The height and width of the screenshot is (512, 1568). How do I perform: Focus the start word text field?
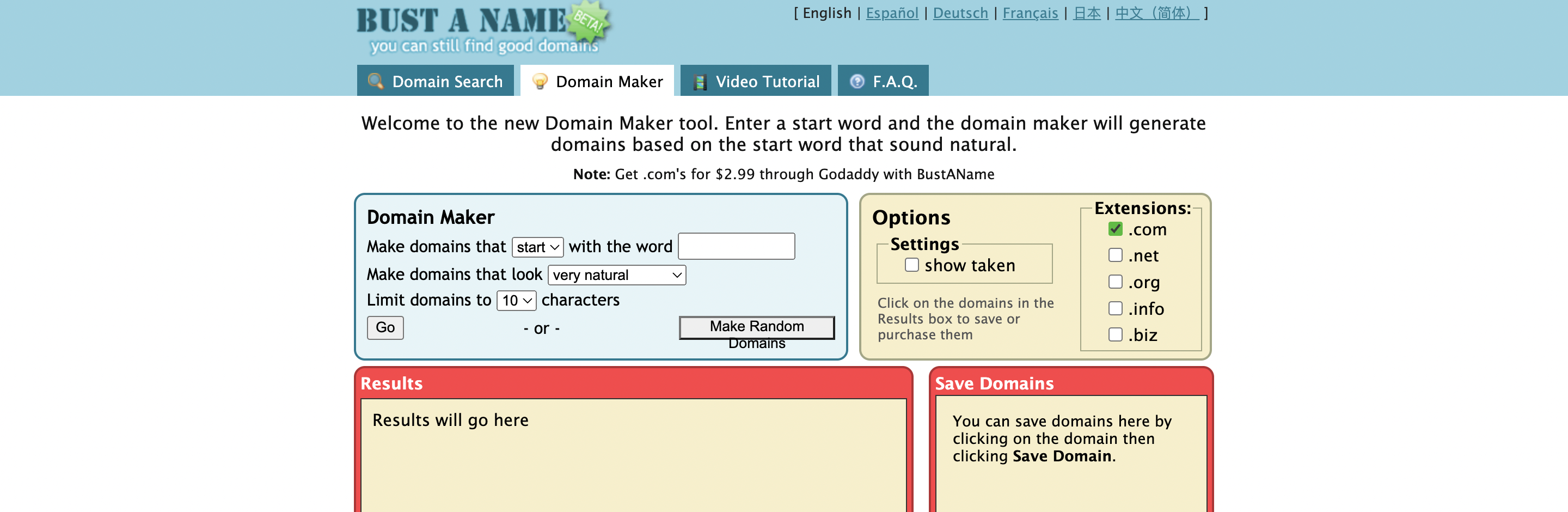point(736,246)
